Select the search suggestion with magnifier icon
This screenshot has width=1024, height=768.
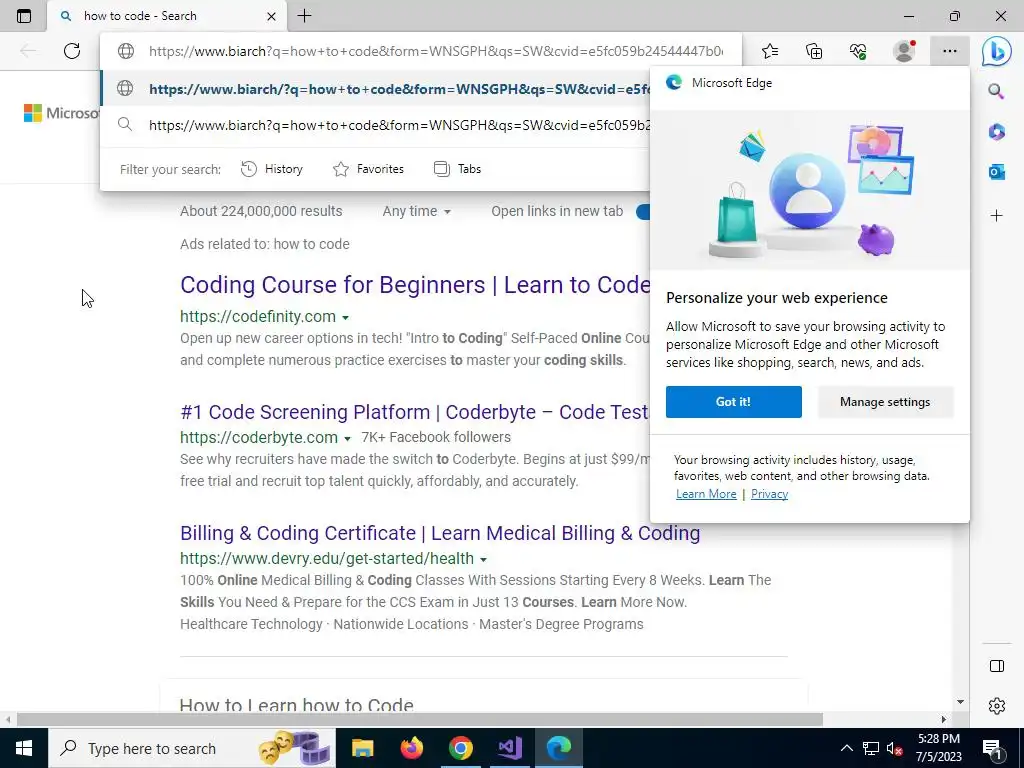tap(376, 125)
